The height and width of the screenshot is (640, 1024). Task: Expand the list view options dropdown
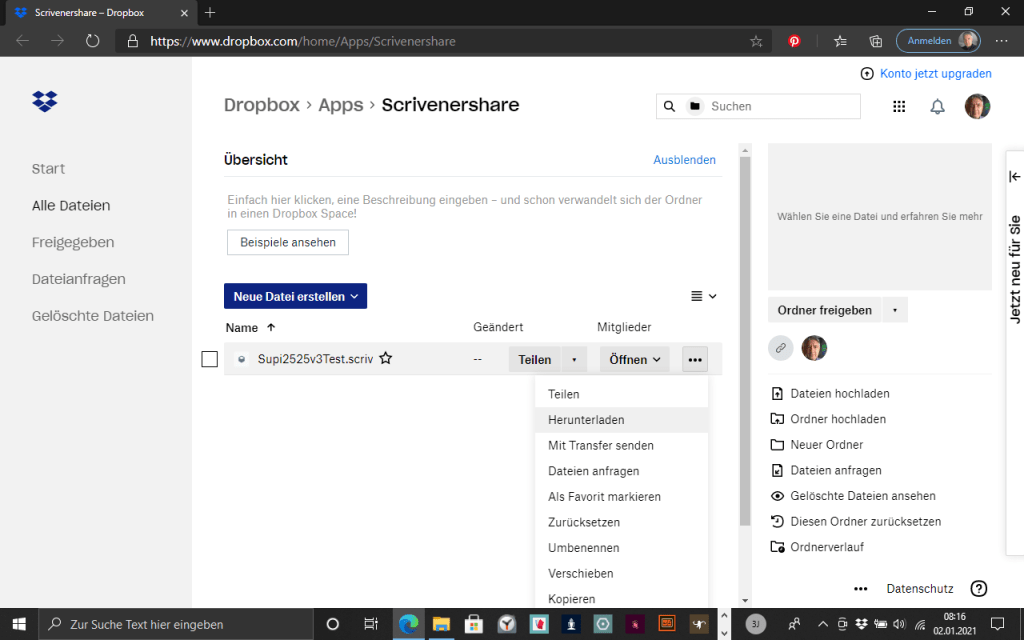pyautogui.click(x=704, y=296)
